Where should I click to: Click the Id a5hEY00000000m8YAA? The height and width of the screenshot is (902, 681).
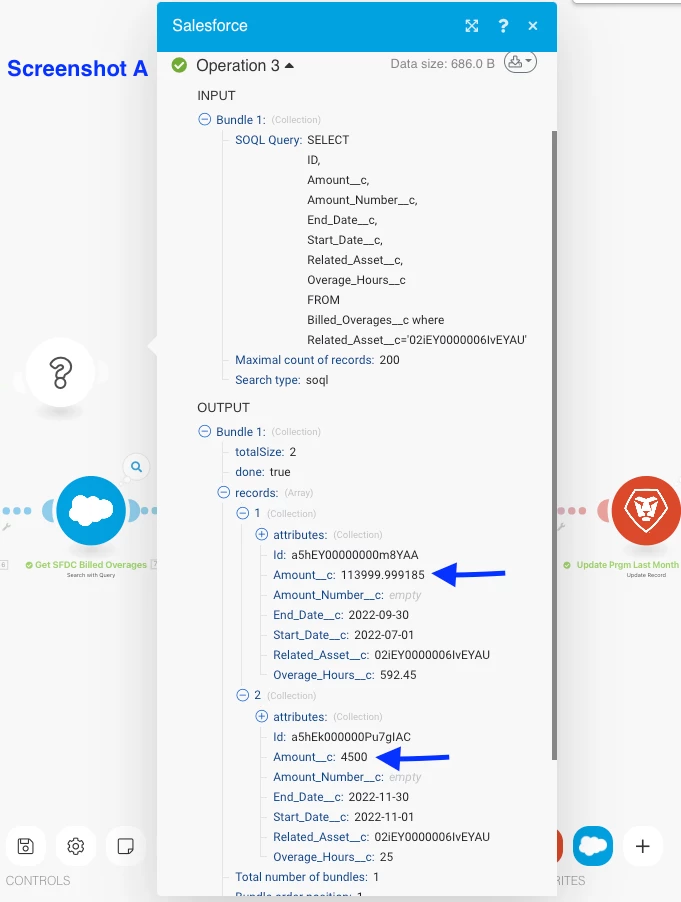[354, 555]
